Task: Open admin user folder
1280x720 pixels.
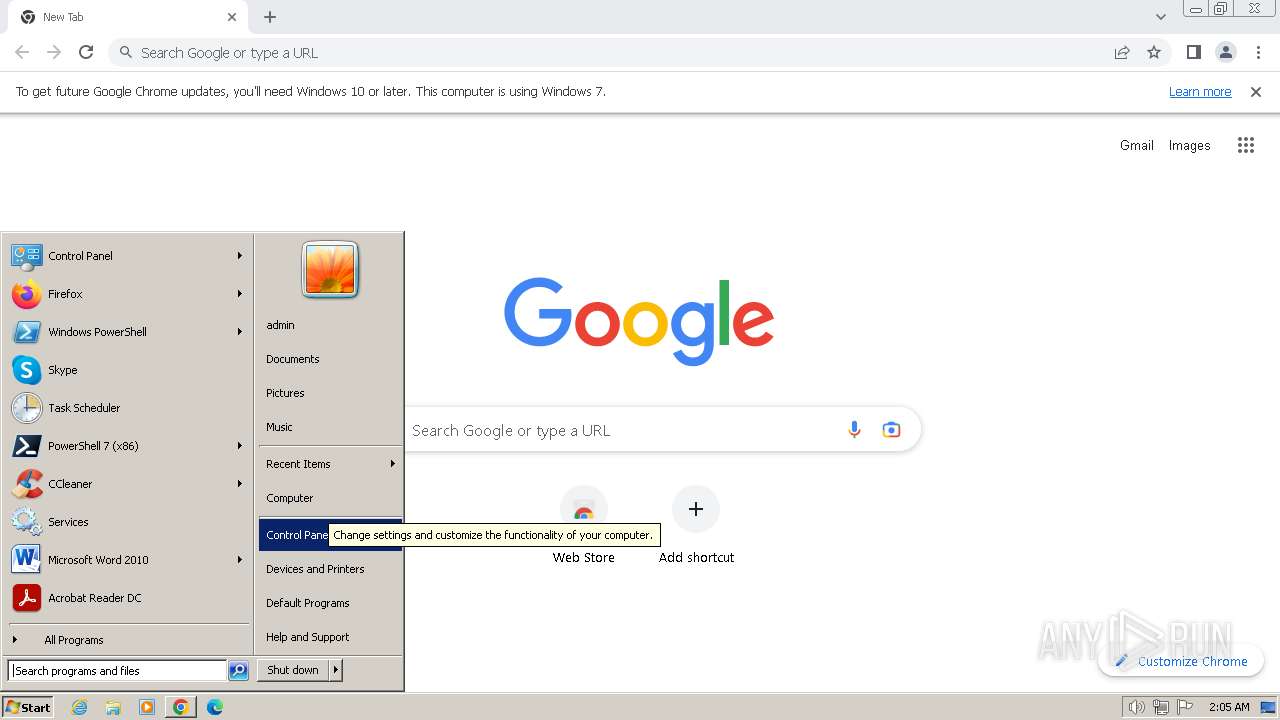Action: pyautogui.click(x=330, y=325)
